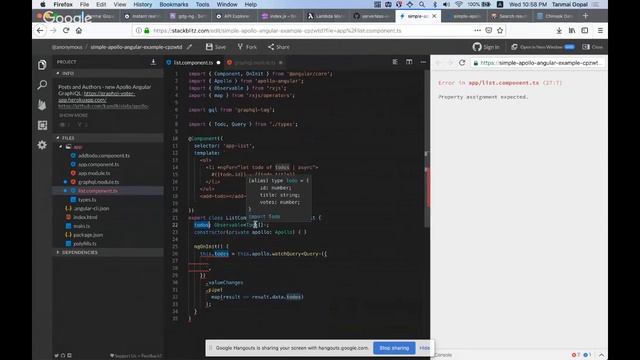Switch to the serverless GitHub browser tab

click(373, 16)
